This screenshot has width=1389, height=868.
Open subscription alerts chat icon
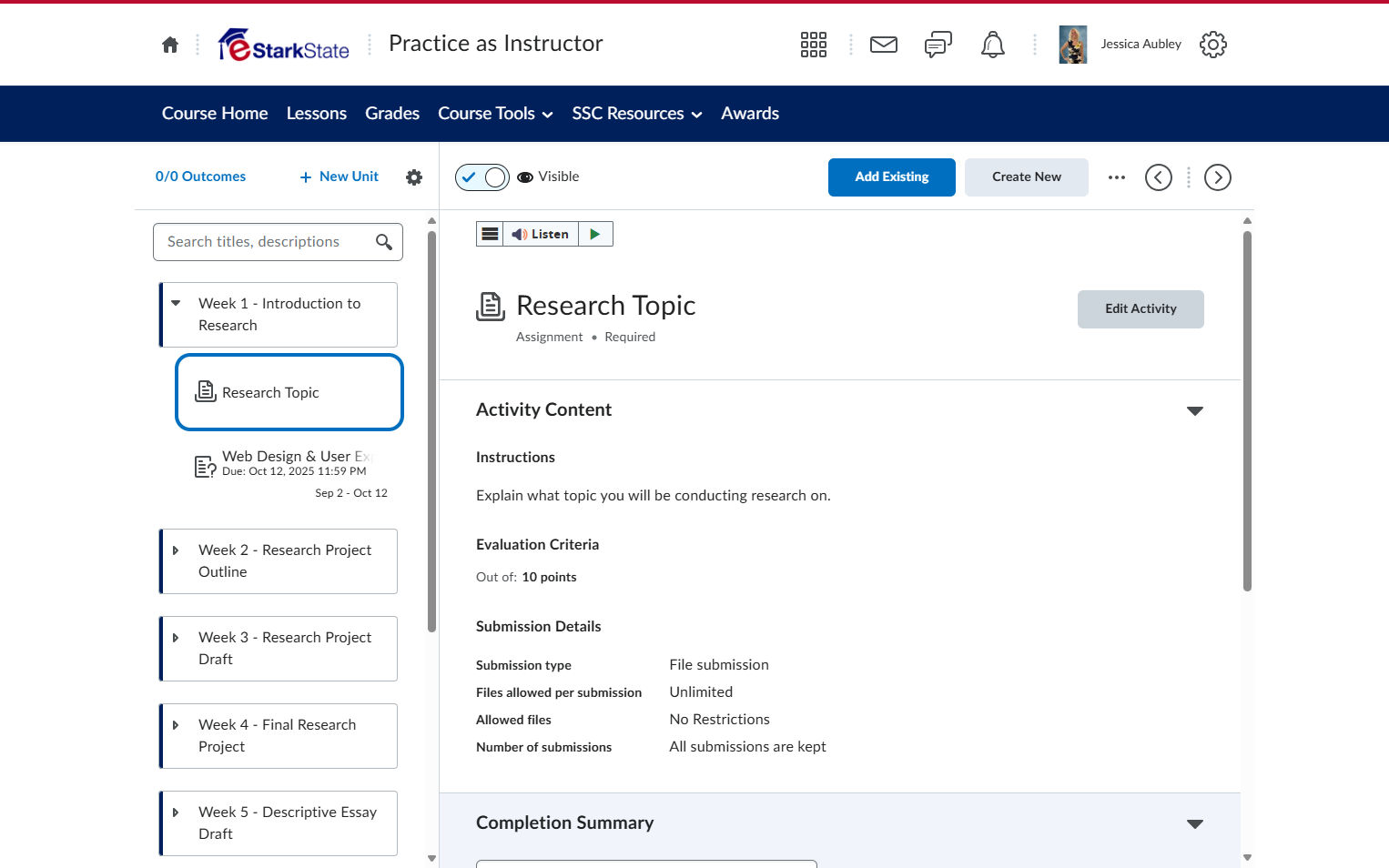[x=938, y=45]
